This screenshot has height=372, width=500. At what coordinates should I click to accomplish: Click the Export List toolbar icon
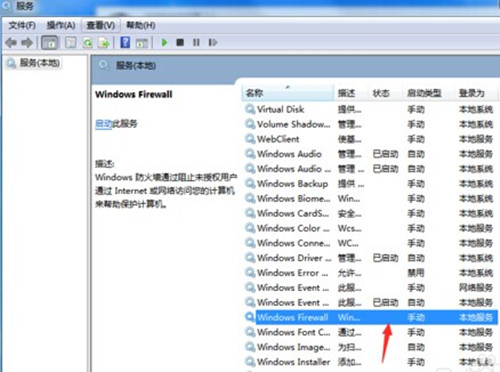pos(104,43)
